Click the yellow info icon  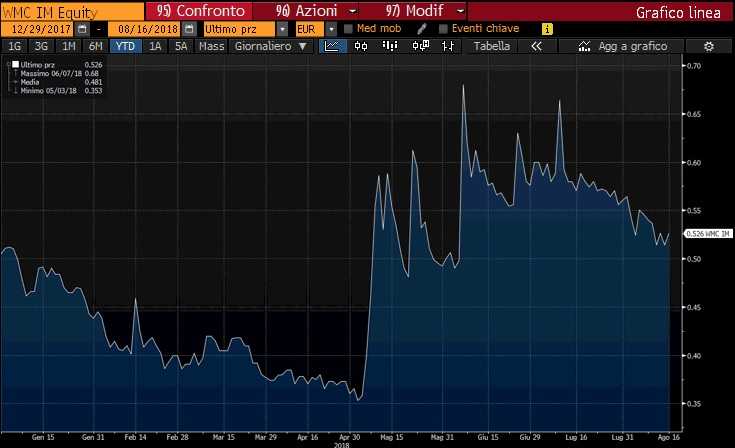coord(547,29)
